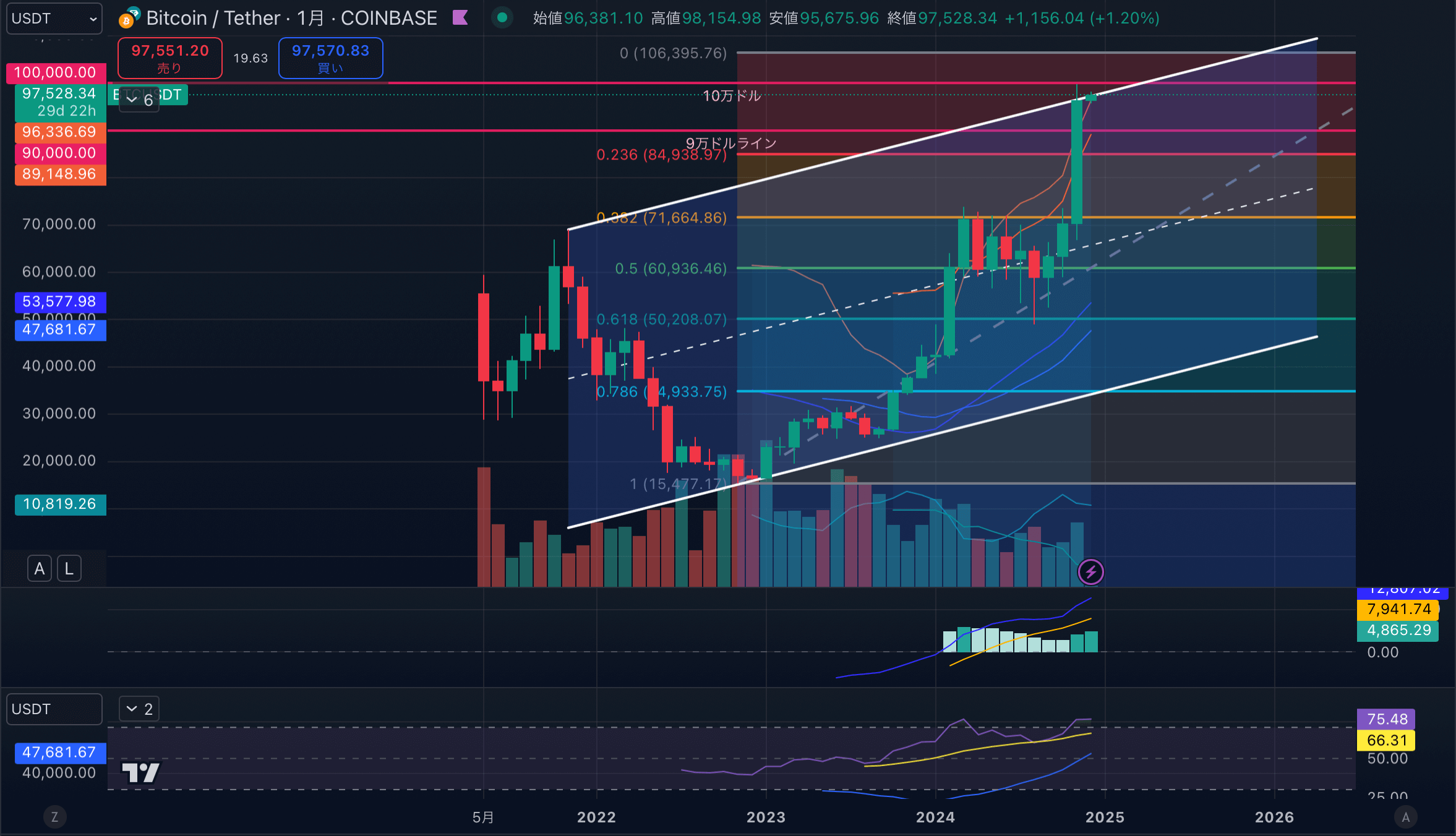Click the 66.31 yellow indicator value label
The height and width of the screenshot is (836, 1456).
coord(1386,740)
